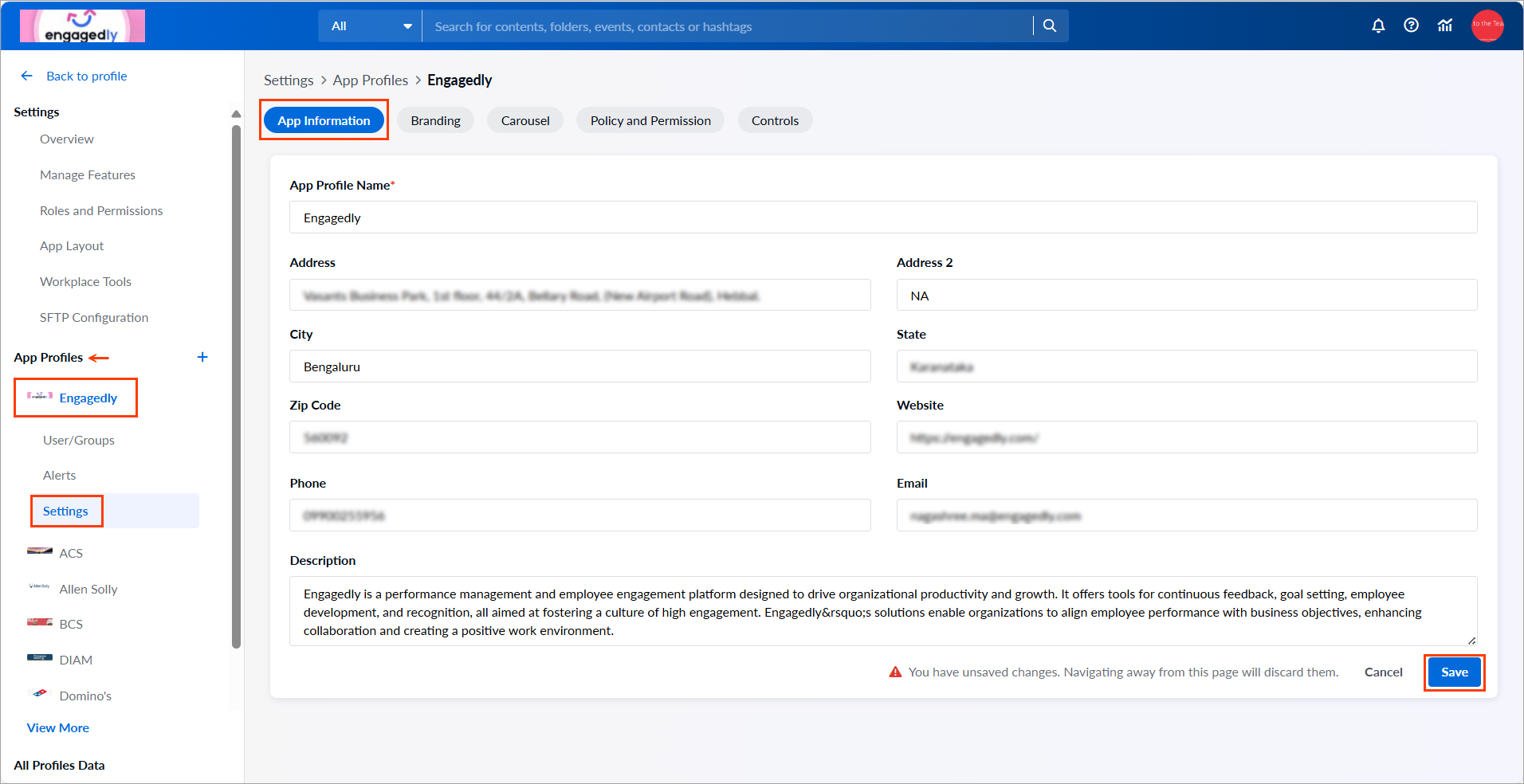The height and width of the screenshot is (784, 1524).
Task: Click the App Profiles section heading
Action: pyautogui.click(x=48, y=357)
